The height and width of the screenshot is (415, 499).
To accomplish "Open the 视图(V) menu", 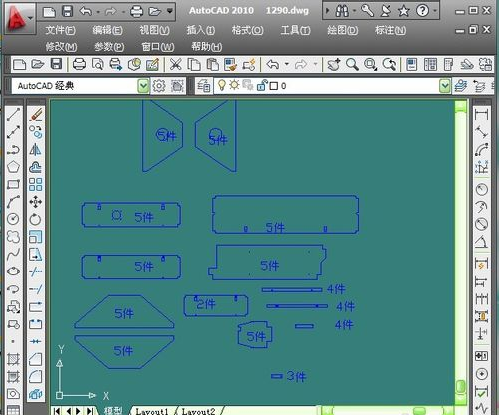I will 154,30.
